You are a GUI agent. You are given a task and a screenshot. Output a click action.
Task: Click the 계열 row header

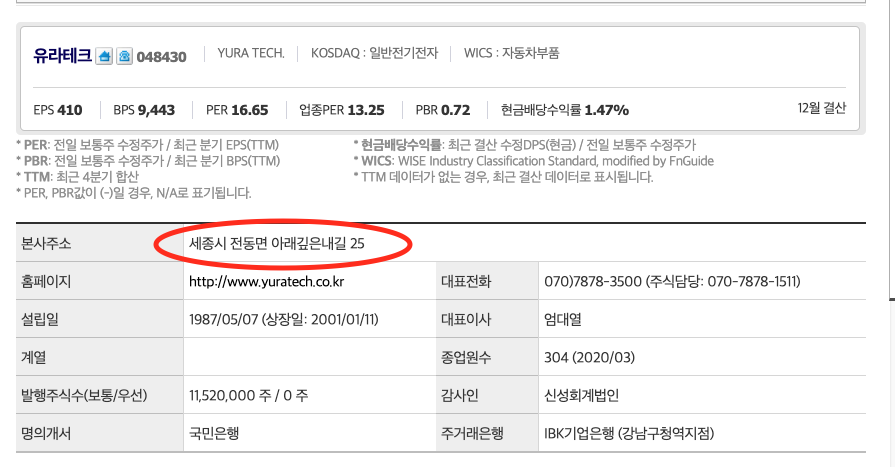coord(99,357)
